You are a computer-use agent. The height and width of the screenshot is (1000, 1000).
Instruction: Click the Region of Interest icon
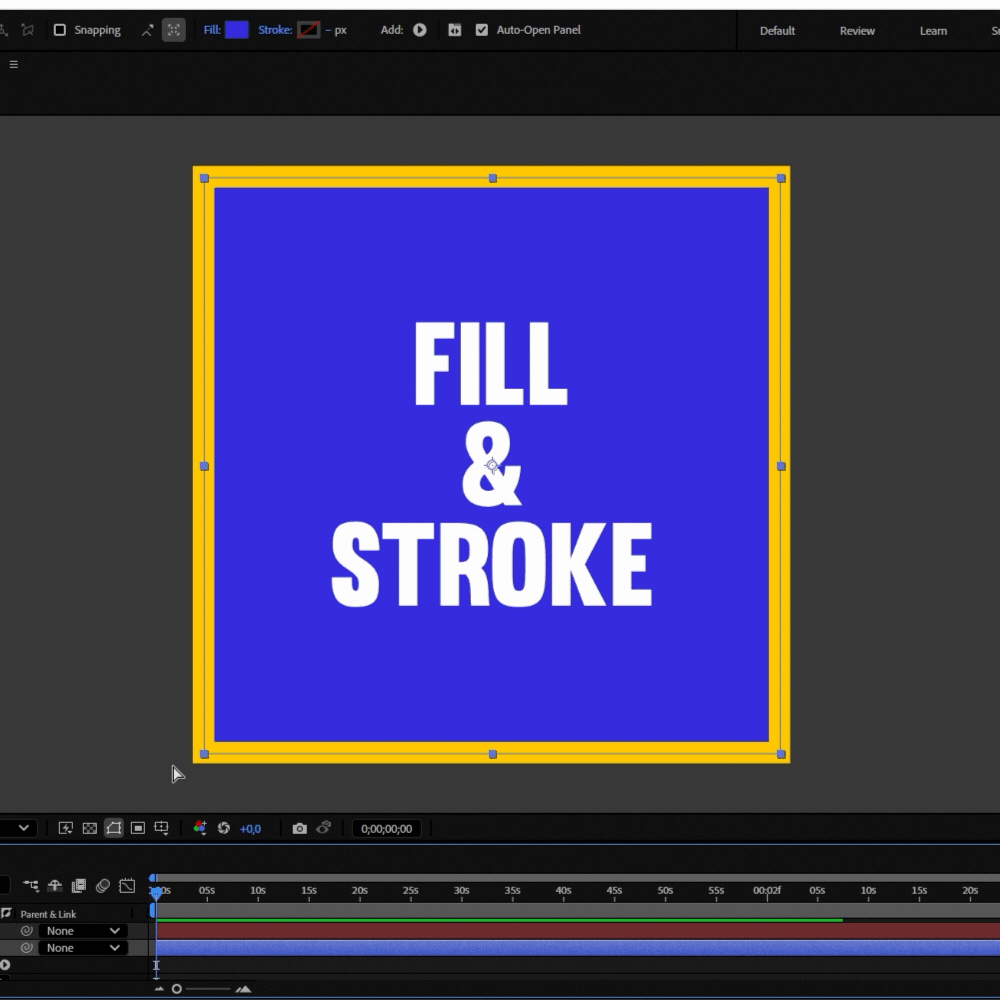(138, 828)
